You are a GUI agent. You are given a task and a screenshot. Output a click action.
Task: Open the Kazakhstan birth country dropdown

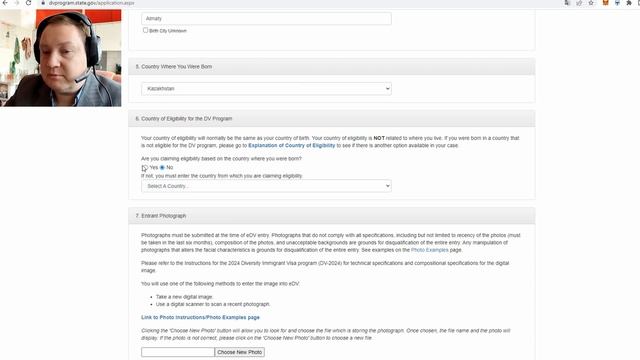point(266,89)
